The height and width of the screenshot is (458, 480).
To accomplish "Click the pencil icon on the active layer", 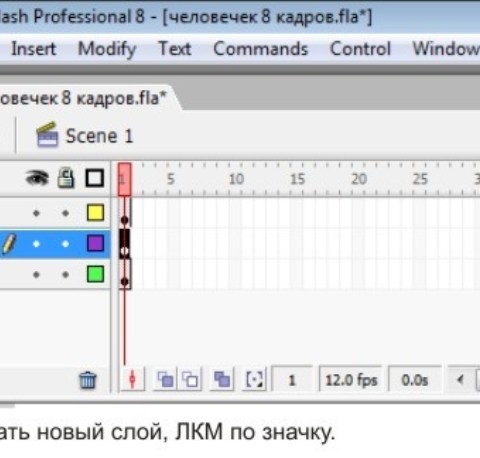I will [8, 244].
